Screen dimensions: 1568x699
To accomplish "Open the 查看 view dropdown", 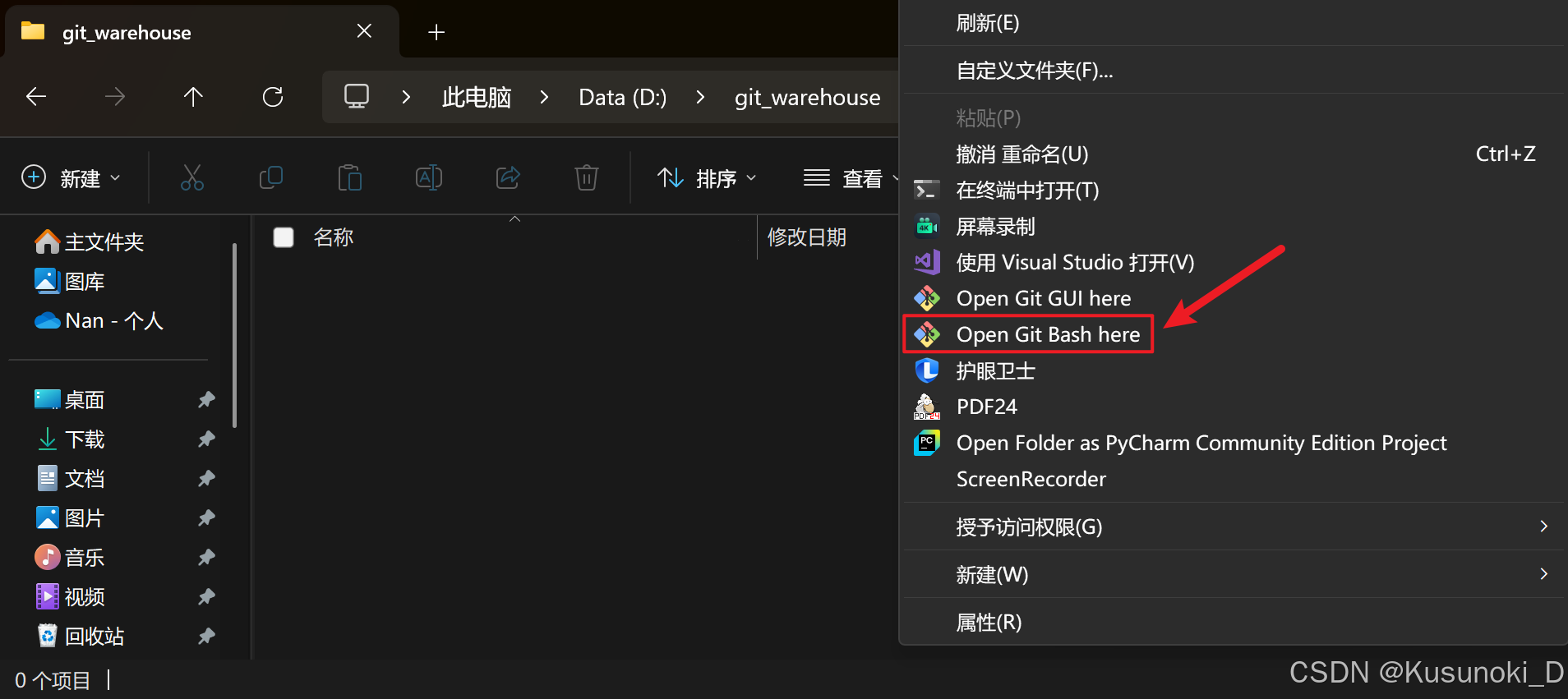I will (850, 178).
